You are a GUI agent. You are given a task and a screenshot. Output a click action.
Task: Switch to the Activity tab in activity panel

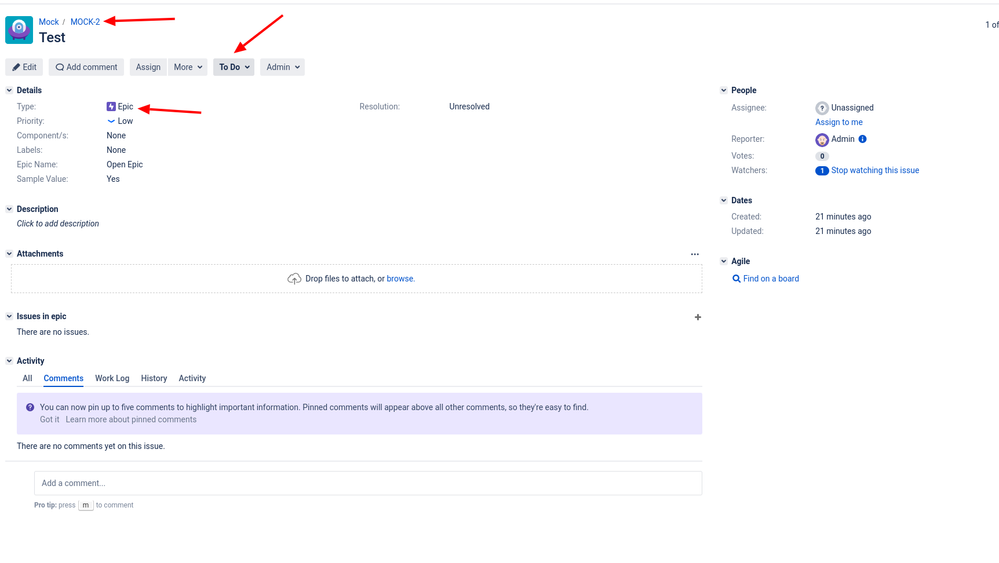click(x=192, y=378)
